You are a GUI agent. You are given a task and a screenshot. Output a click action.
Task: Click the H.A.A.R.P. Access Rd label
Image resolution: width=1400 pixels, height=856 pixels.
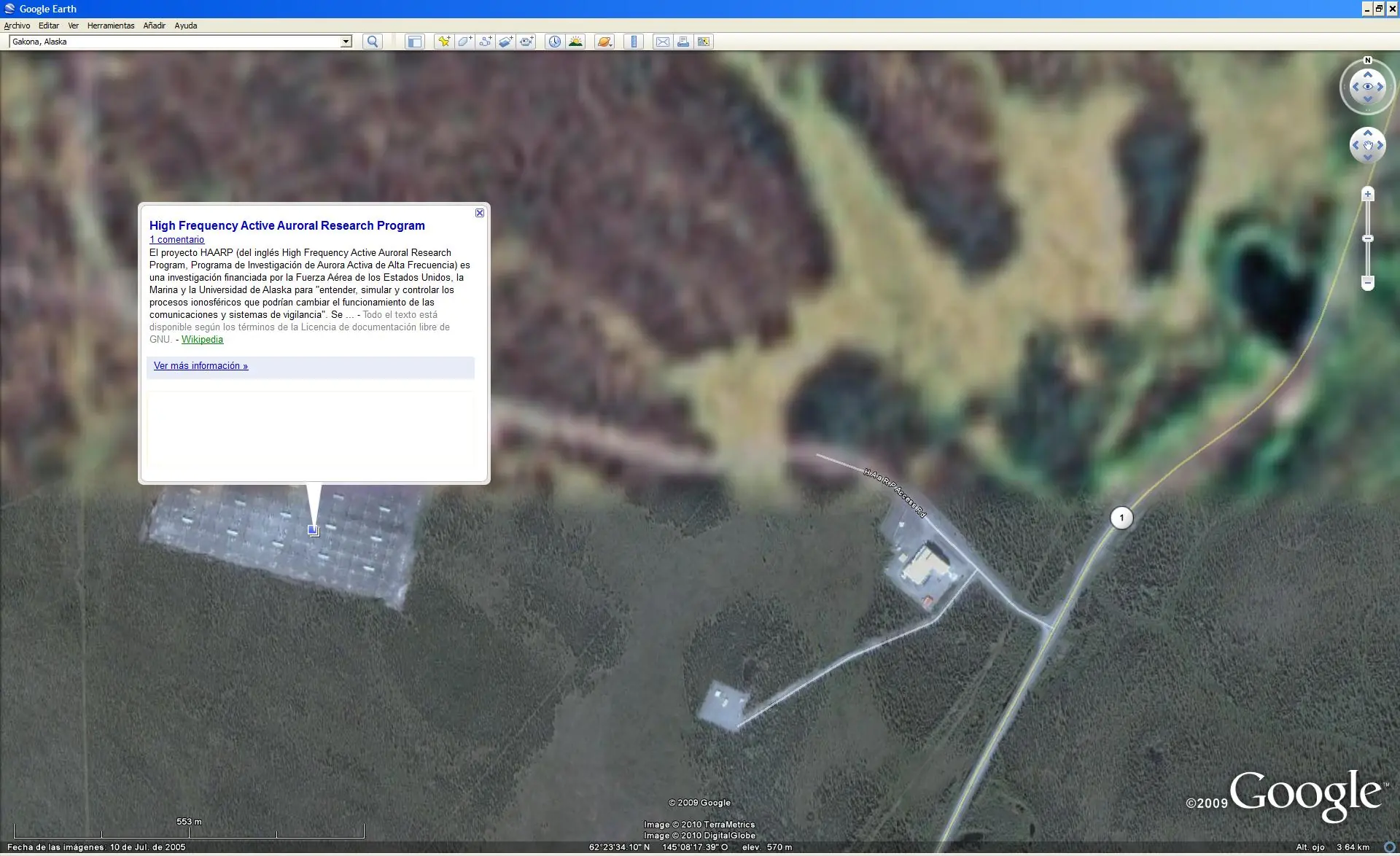point(895,494)
